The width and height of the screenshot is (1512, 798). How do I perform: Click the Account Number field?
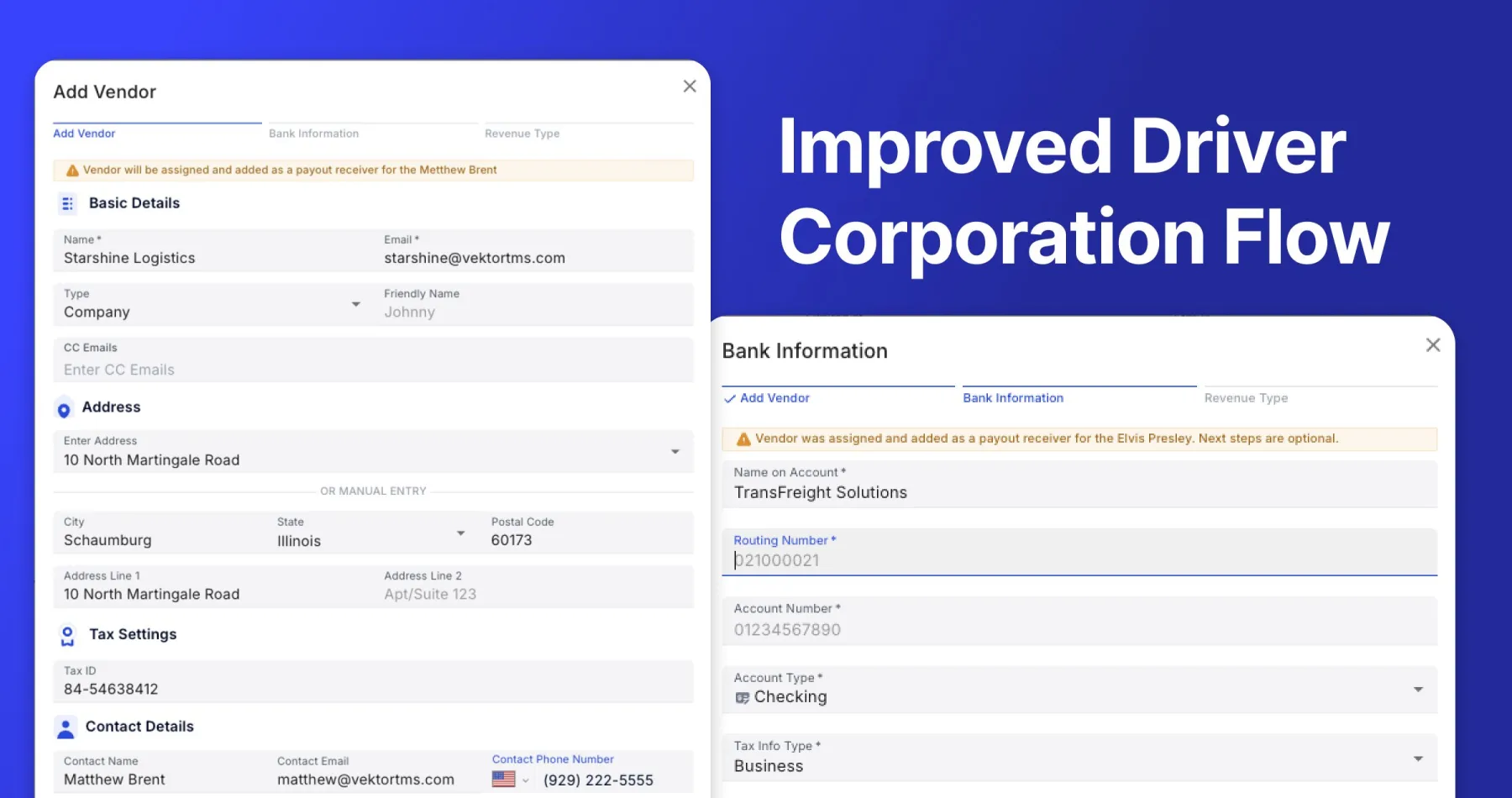point(1079,621)
